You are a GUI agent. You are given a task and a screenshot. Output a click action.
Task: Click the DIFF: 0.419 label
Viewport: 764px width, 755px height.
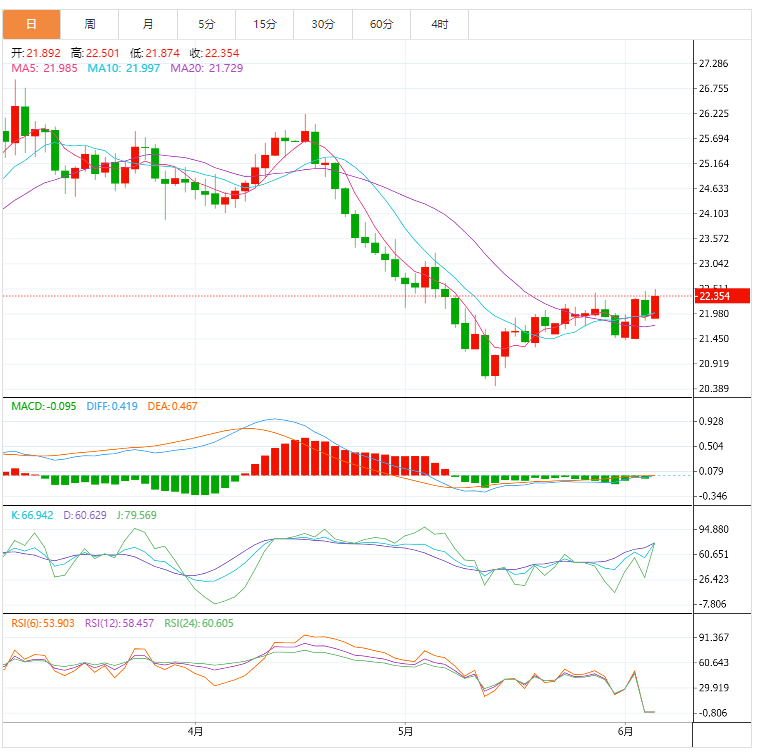pos(112,406)
